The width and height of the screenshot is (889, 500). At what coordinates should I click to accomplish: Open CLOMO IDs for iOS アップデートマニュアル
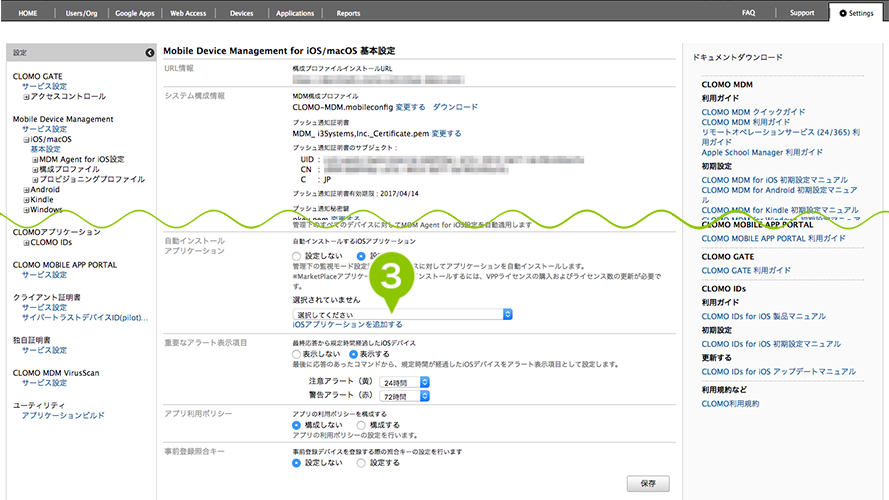point(778,372)
